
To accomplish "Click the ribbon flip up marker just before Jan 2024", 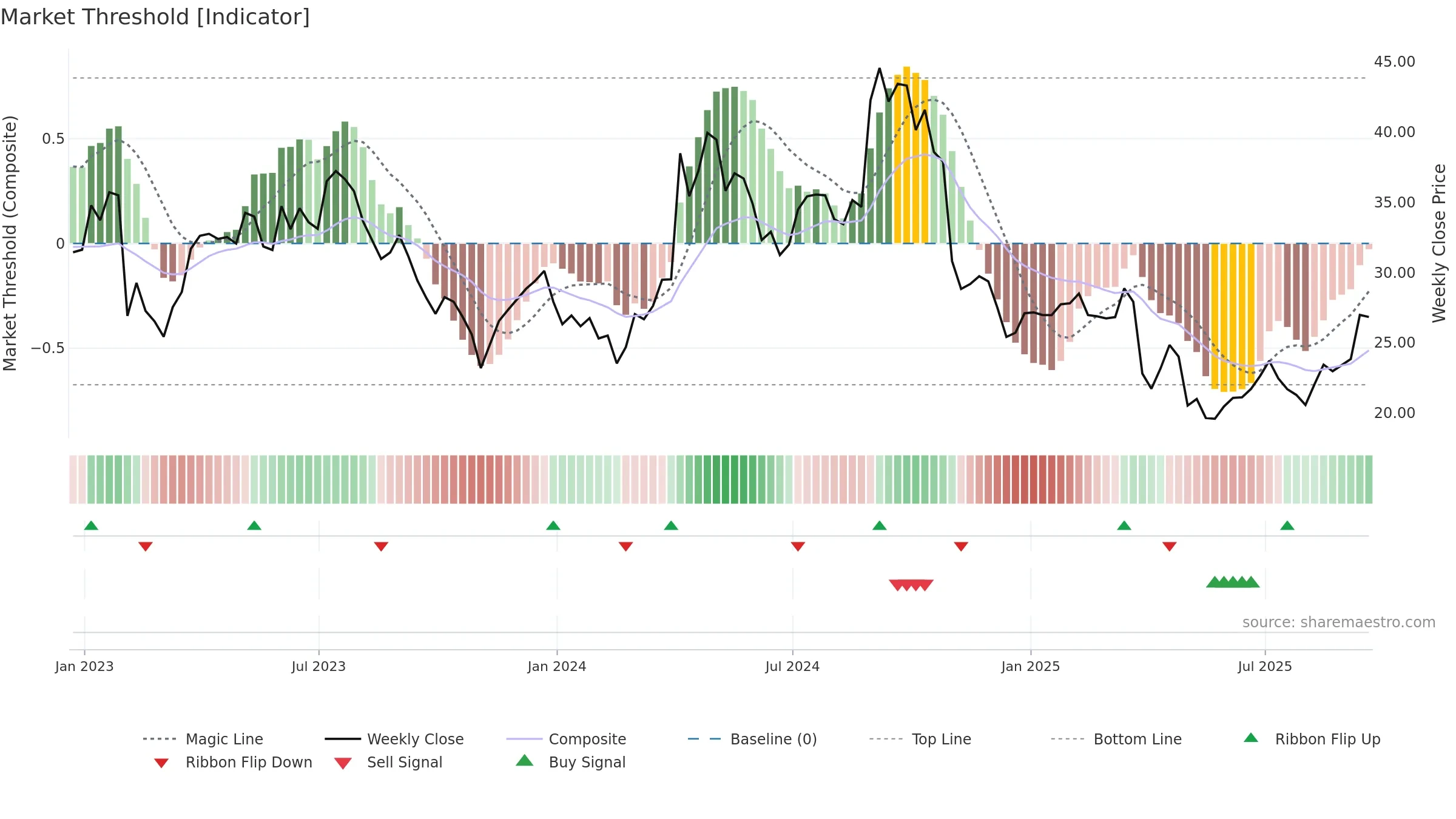I will tap(553, 525).
